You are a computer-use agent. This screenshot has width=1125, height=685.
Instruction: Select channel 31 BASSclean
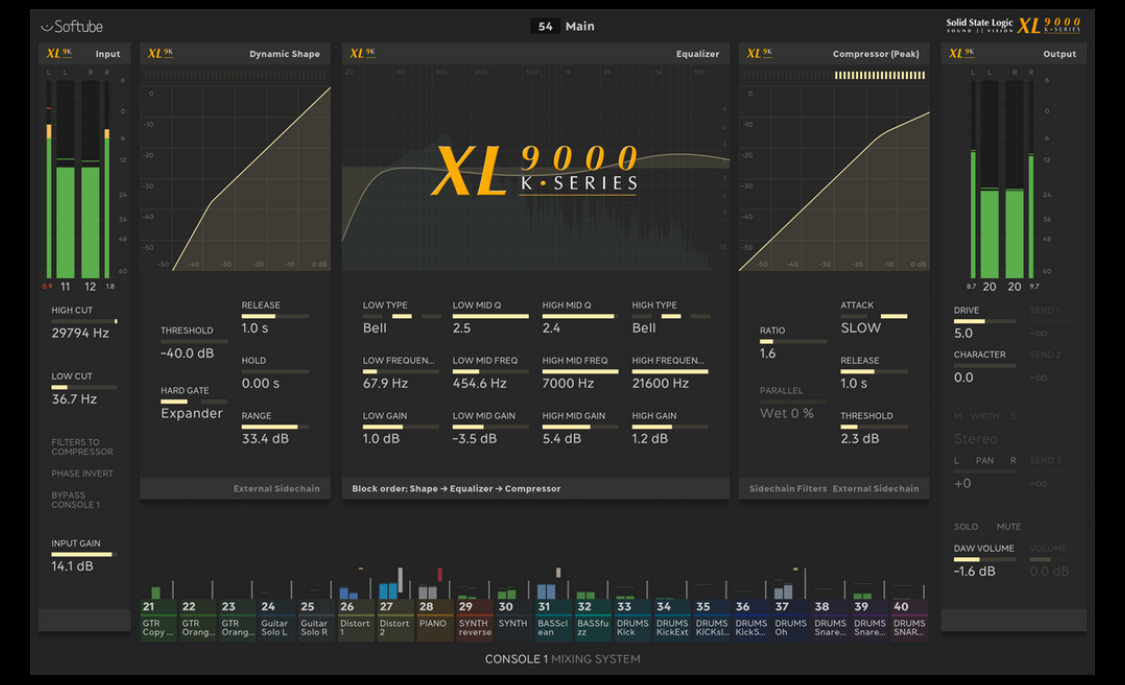pyautogui.click(x=553, y=618)
